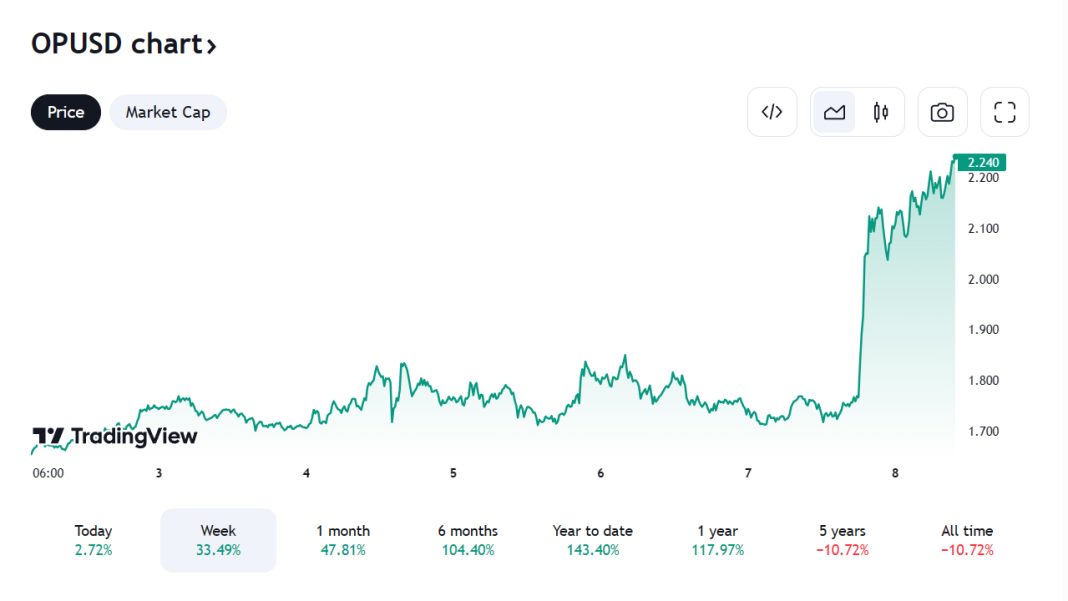Click the TradingView logo
Screen dimensions: 1068x601
click(115, 437)
